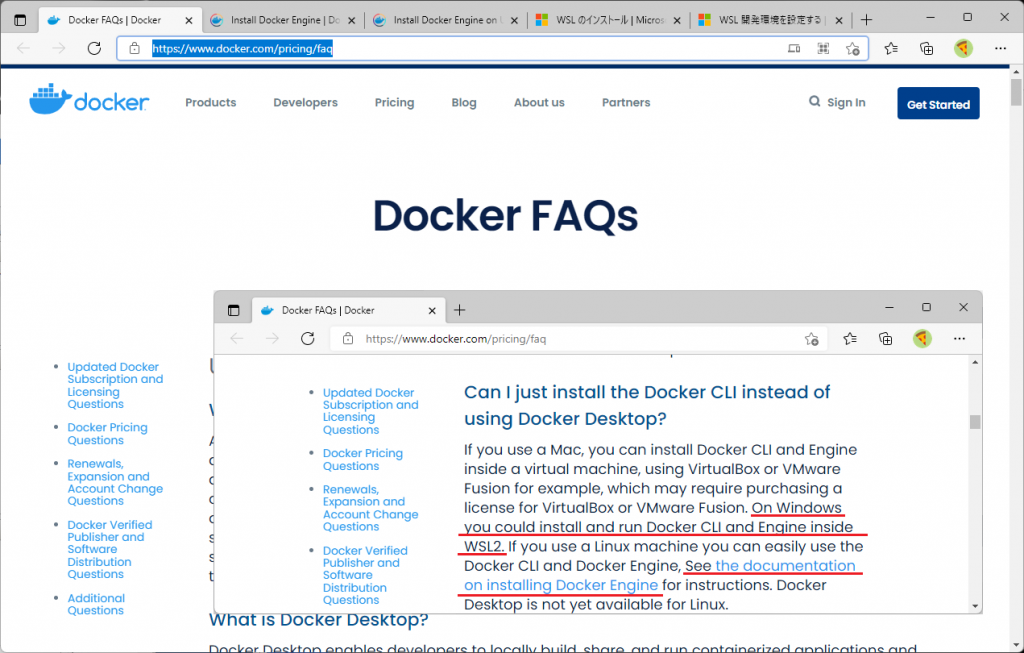Screen dimensions: 1024x653
Task: Create a QR code for this page
Action: [x=824, y=48]
